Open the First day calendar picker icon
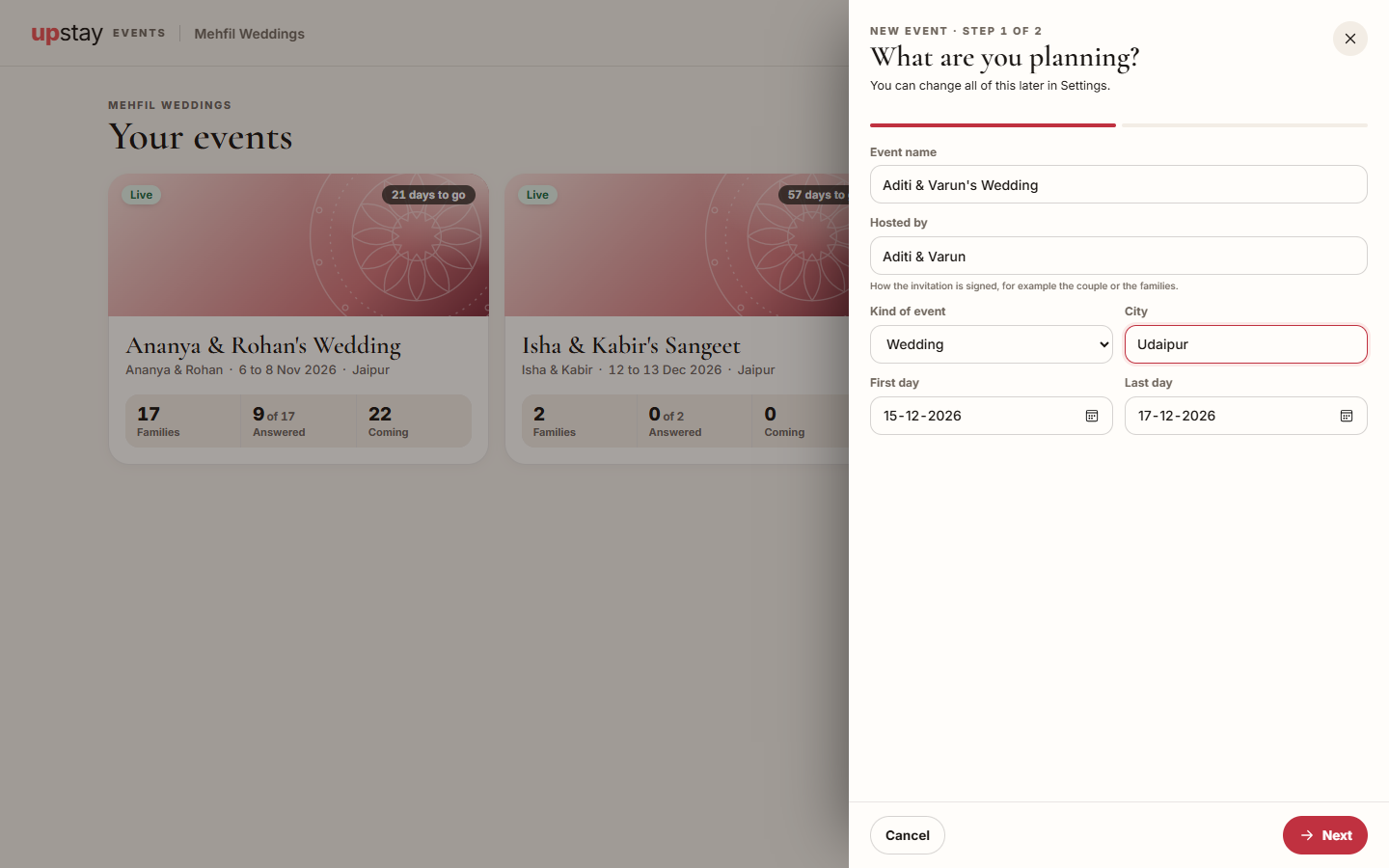 click(1092, 416)
